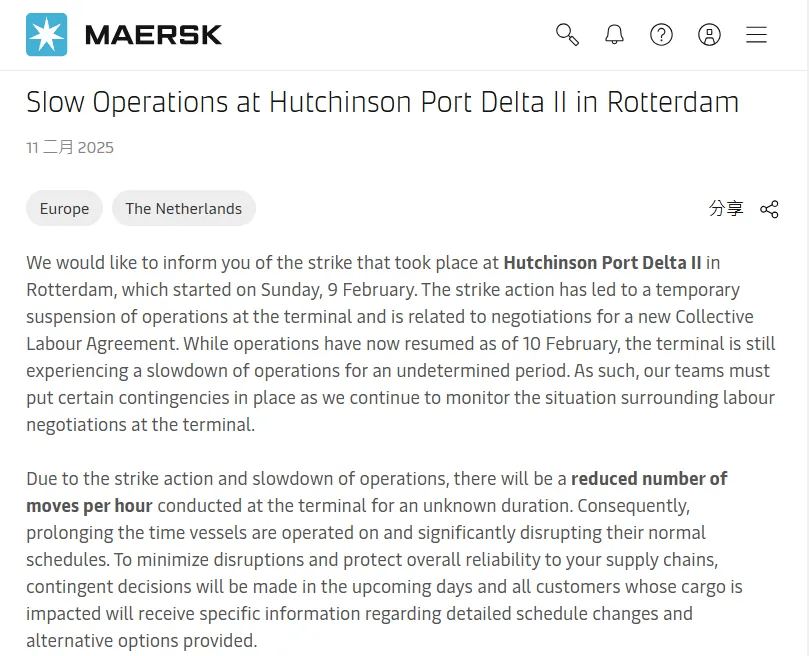Open the search magnifier icon

(x=567, y=35)
